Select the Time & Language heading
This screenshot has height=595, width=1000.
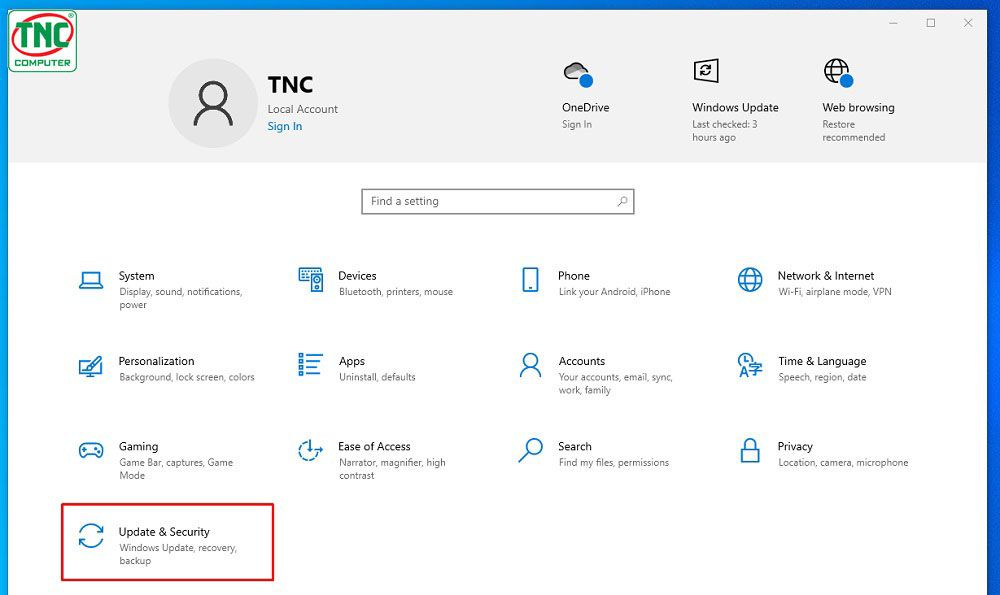(822, 362)
